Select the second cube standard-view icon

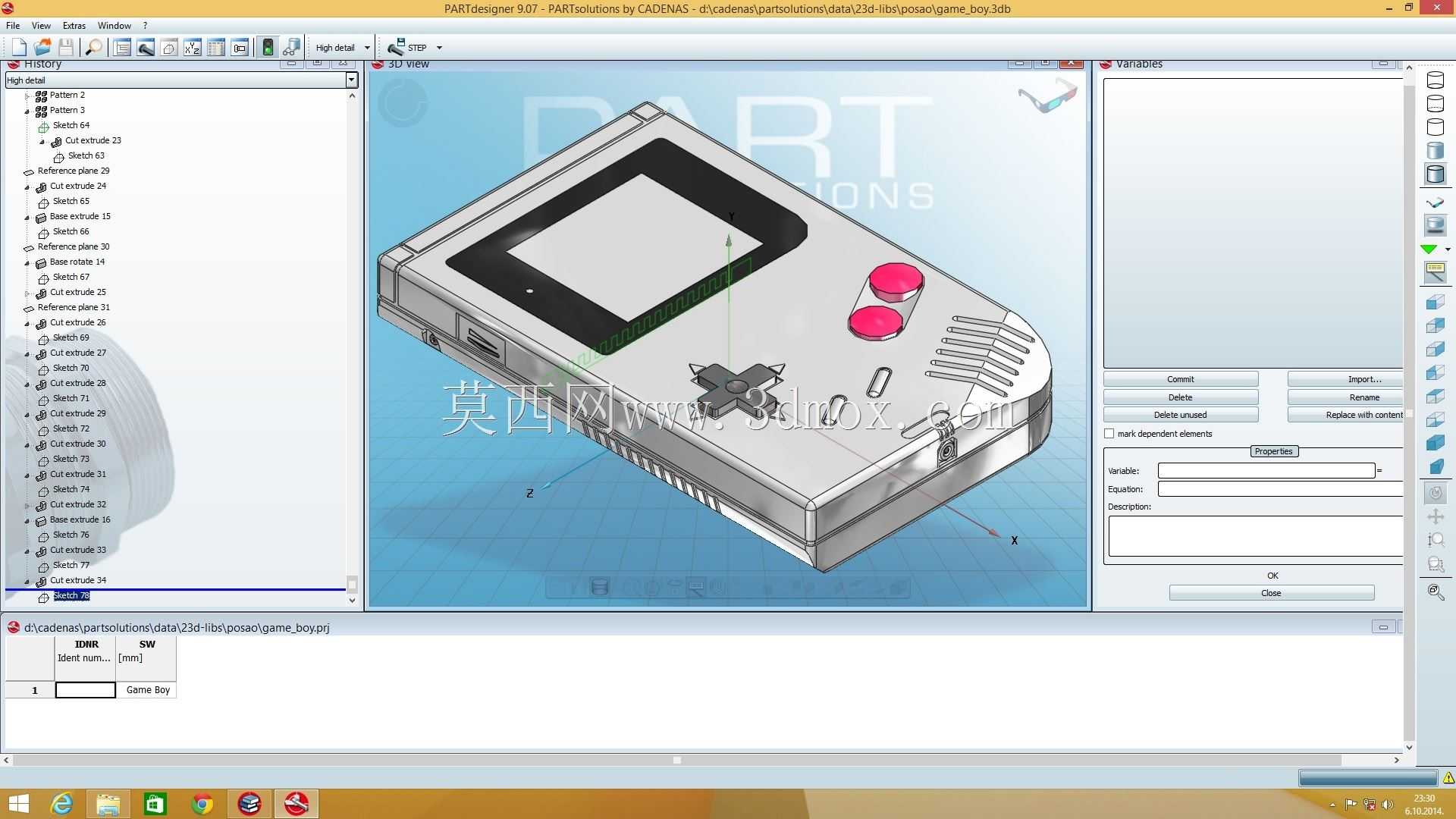1436,326
